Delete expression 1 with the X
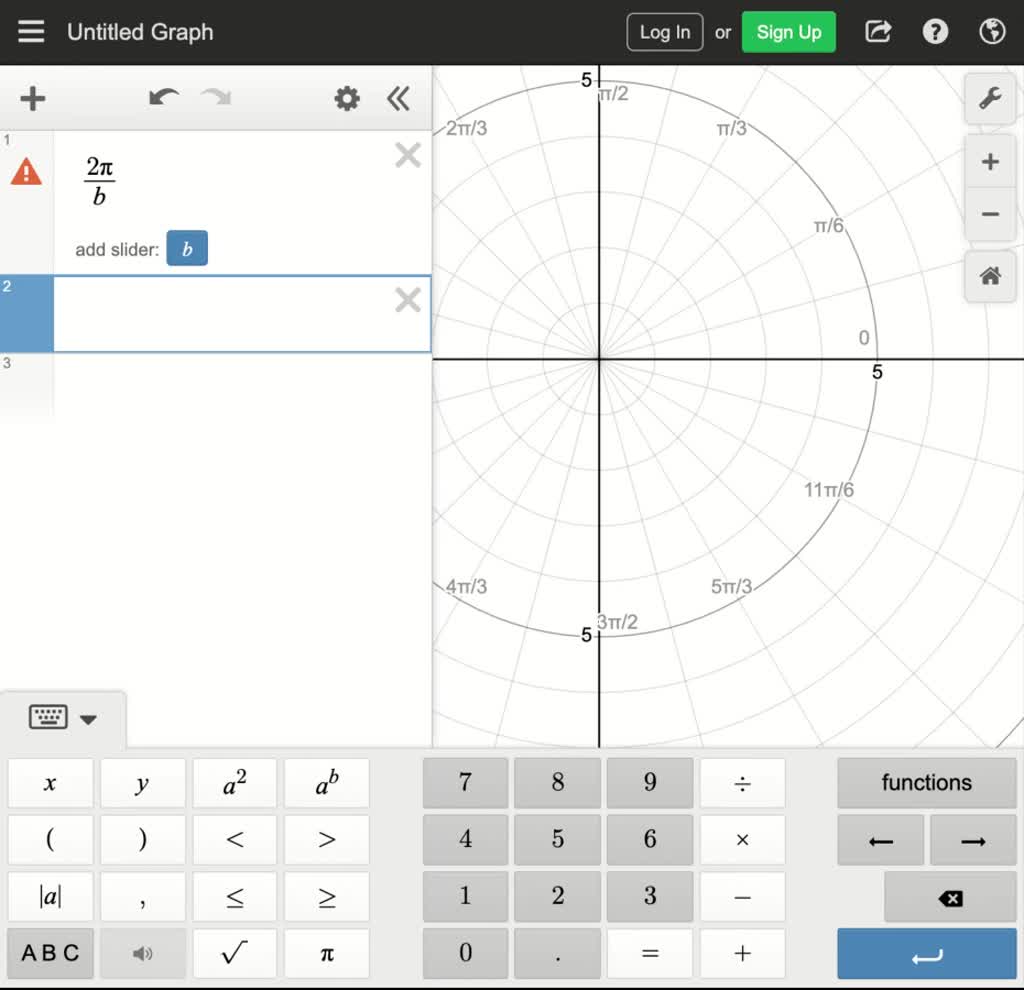Viewport: 1024px width, 990px height. click(x=408, y=155)
